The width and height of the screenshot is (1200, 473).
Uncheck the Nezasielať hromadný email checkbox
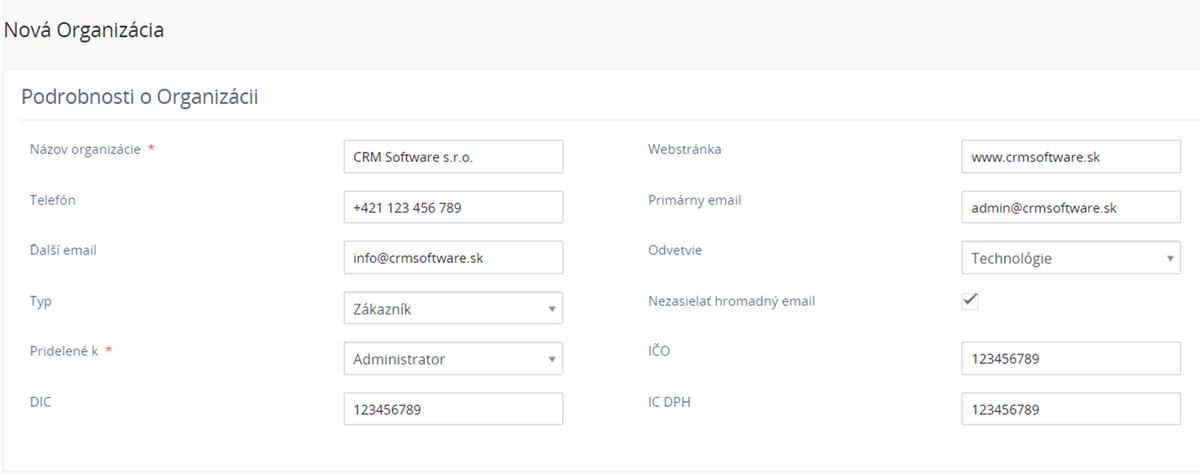point(969,300)
